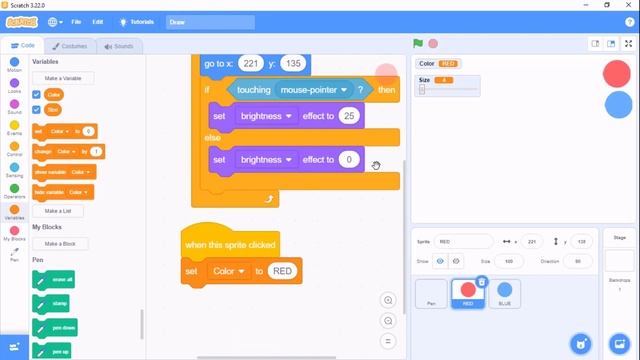The width and height of the screenshot is (640, 360).
Task: Open the Pen extension category
Action: [x=14, y=255]
